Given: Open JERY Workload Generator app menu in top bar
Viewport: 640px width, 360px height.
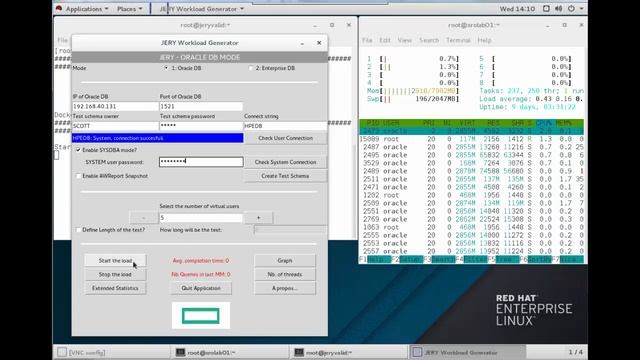Looking at the screenshot, I should click(202, 9).
